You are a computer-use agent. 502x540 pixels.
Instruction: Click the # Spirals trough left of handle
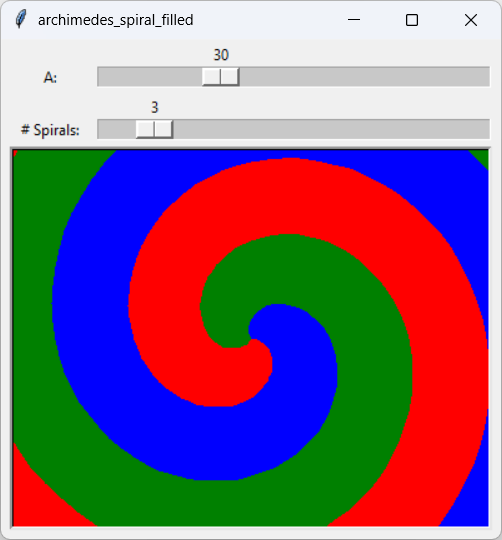click(117, 129)
